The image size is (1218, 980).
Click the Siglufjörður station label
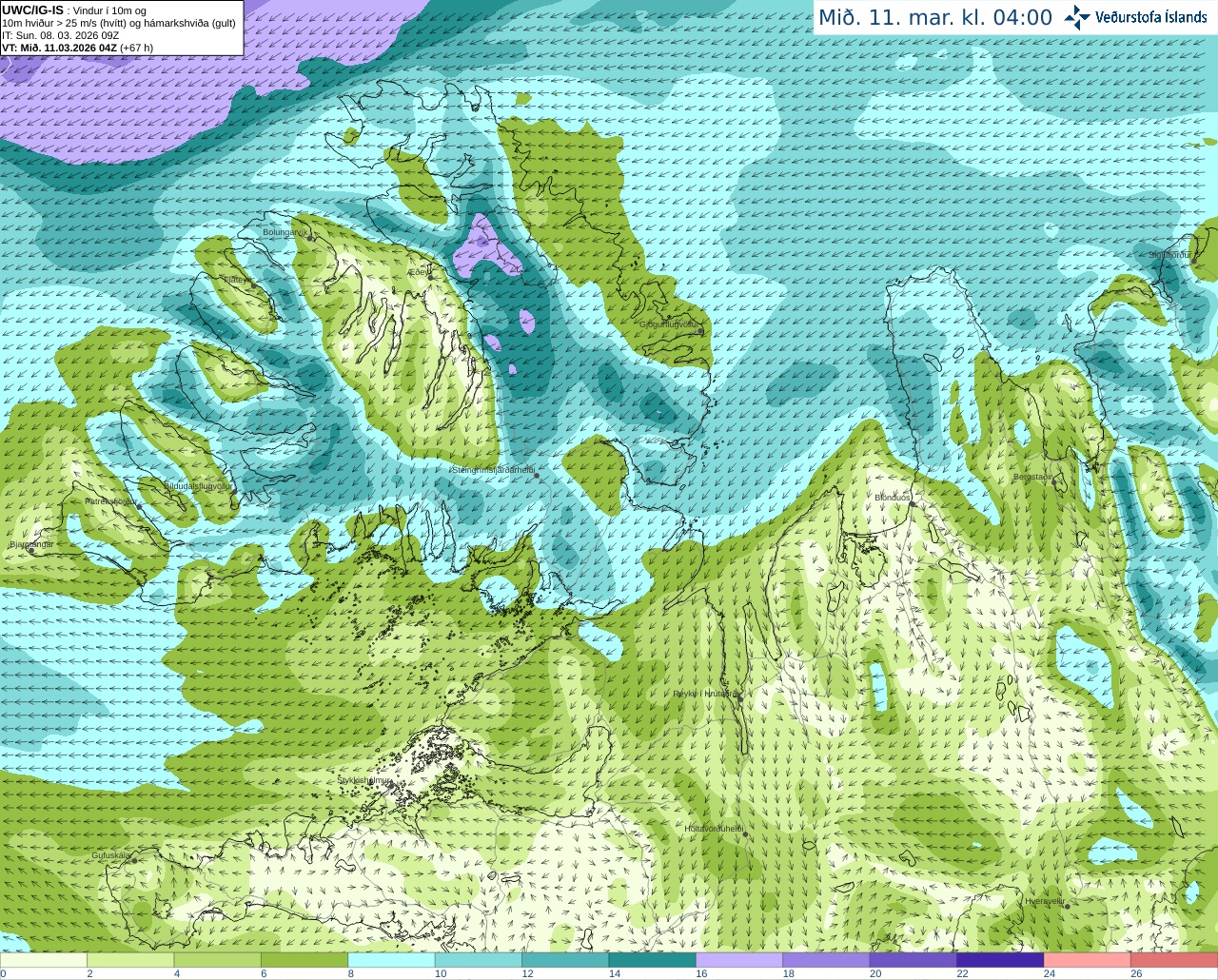pos(1170,255)
